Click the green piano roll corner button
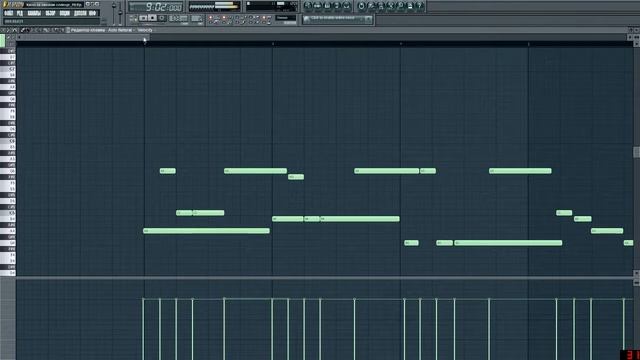This screenshot has height=360, width=640. [2, 41]
